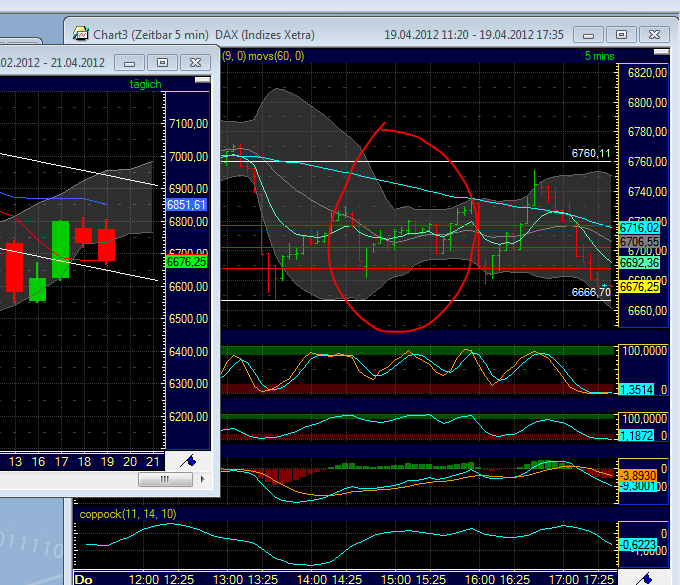Click the green 5 mins timeframe label
The width and height of the screenshot is (680, 585).
pyautogui.click(x=599, y=56)
